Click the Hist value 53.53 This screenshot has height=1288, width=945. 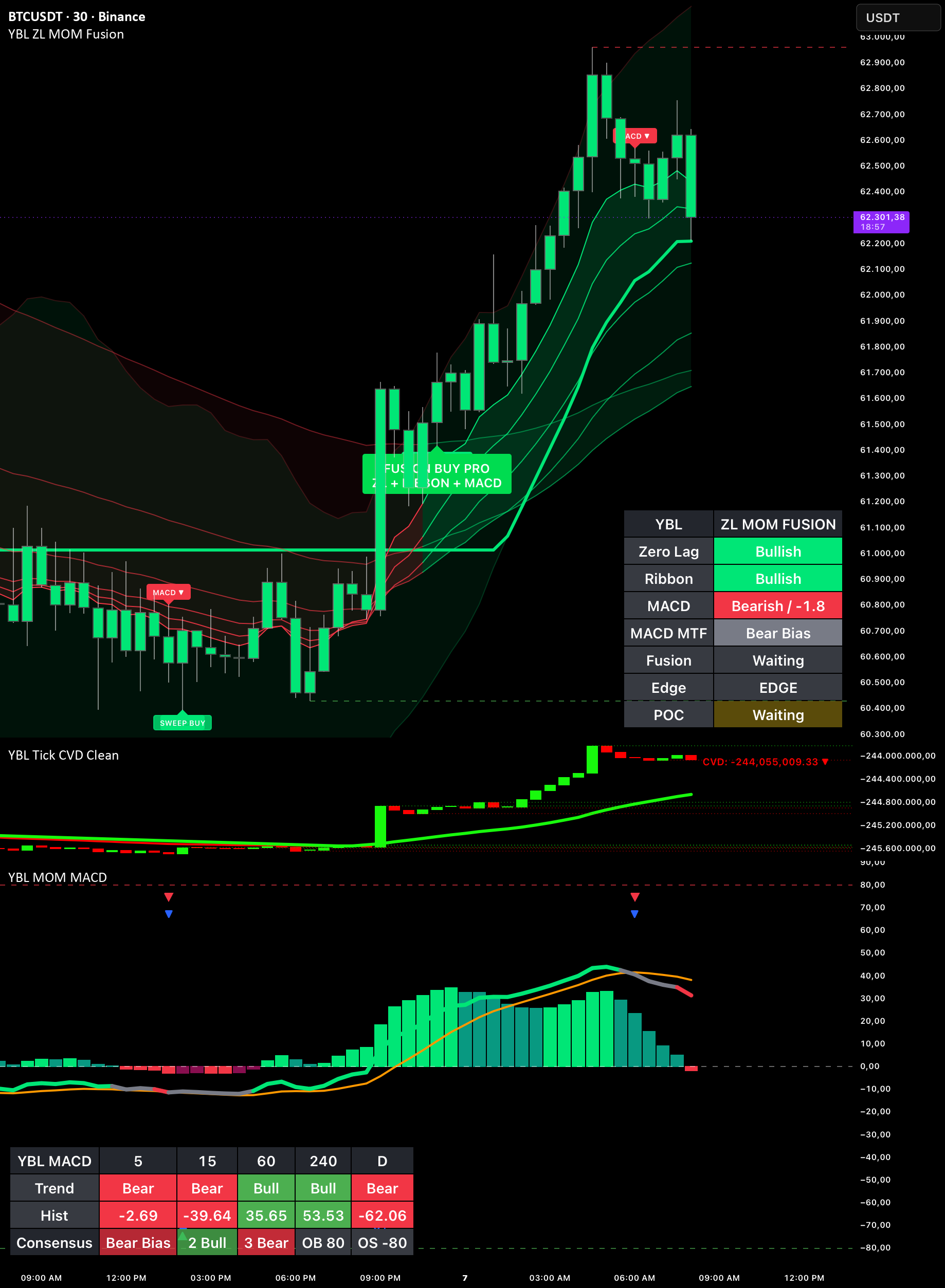[323, 1216]
